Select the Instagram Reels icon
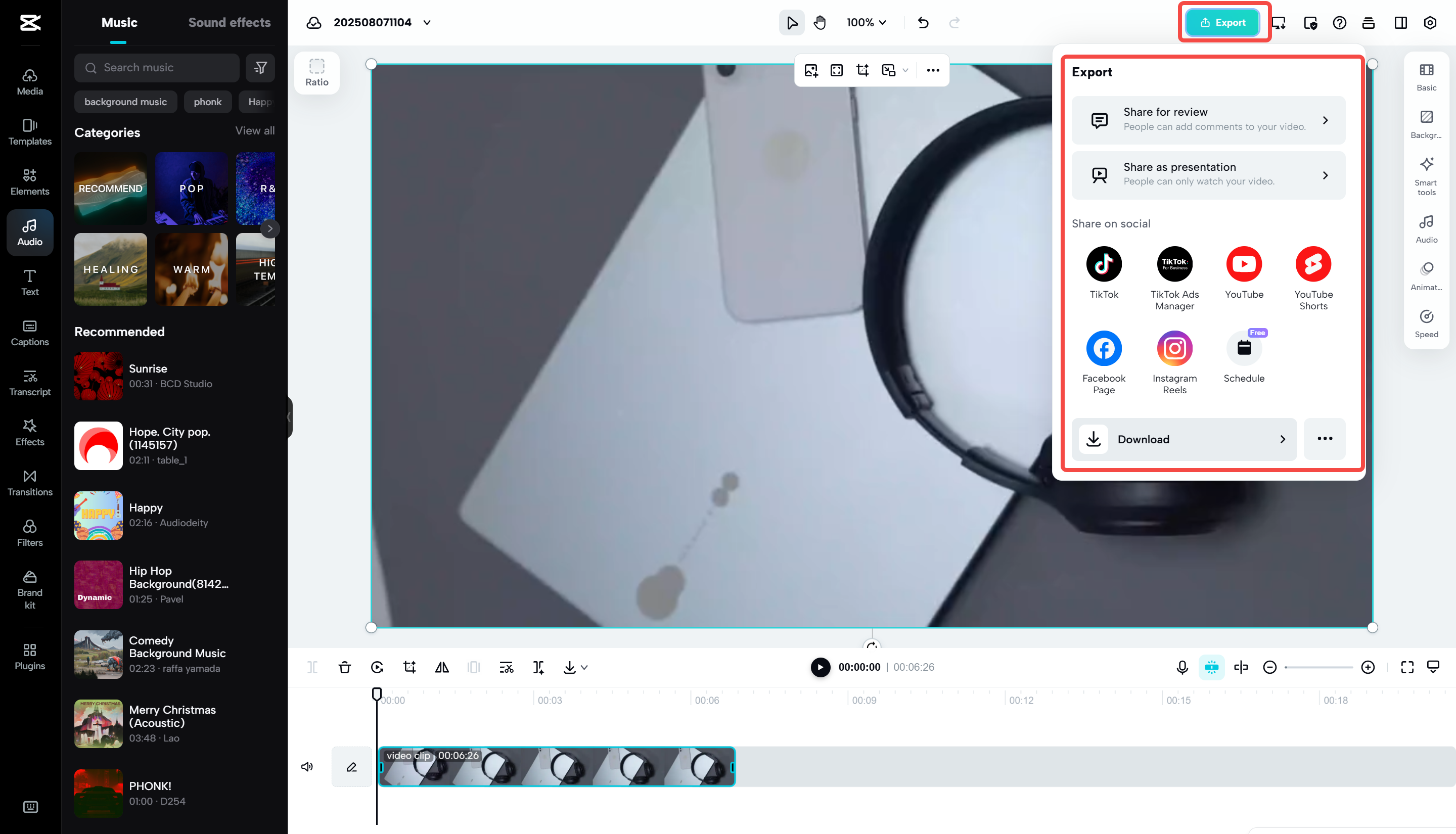Viewport: 1456px width, 834px height. 1174,348
